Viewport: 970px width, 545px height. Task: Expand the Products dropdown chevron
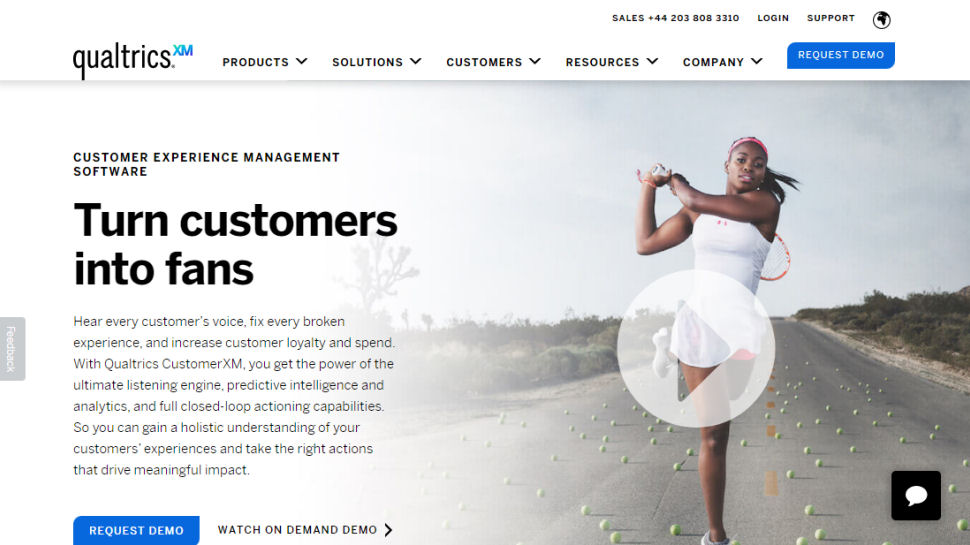tap(302, 61)
